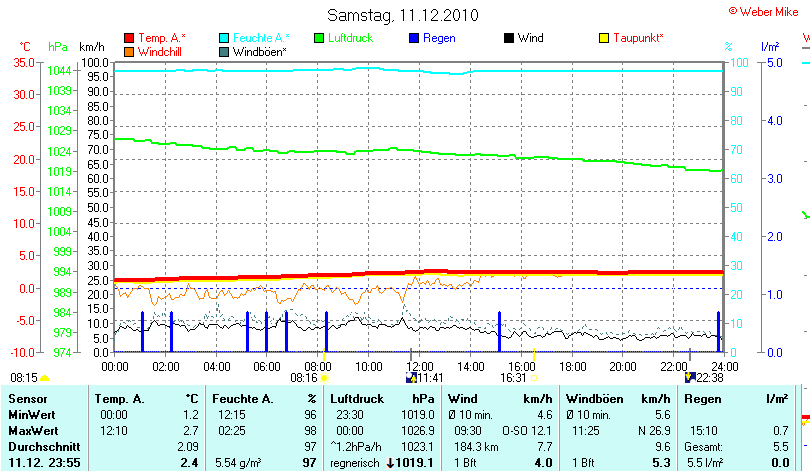Click the N 26.9 max gust value

coord(655,431)
